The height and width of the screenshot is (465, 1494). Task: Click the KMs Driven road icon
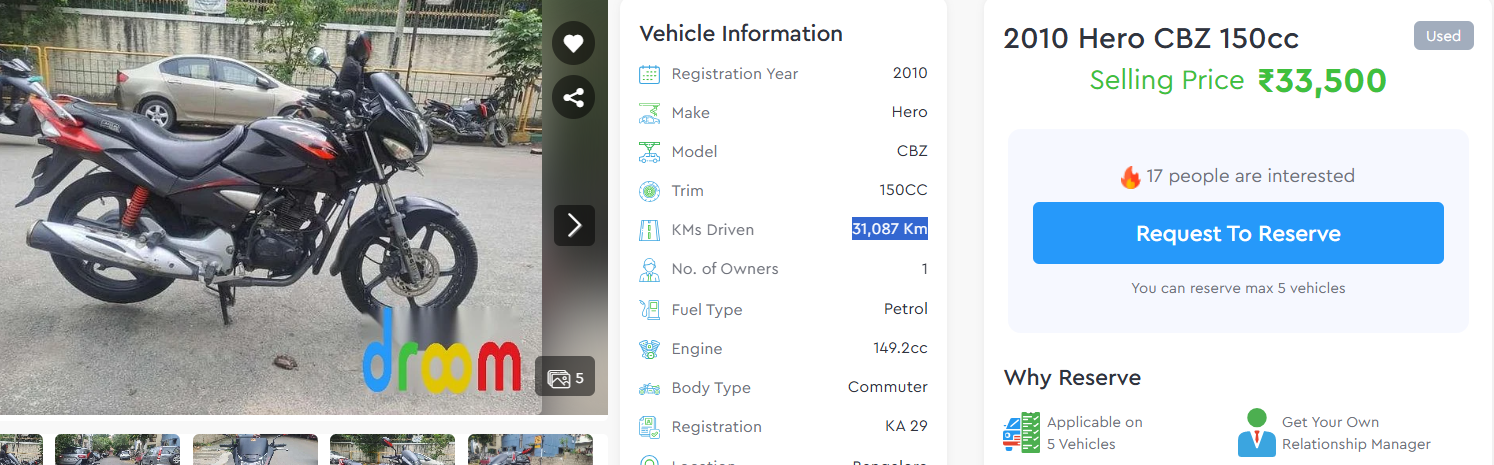click(650, 230)
